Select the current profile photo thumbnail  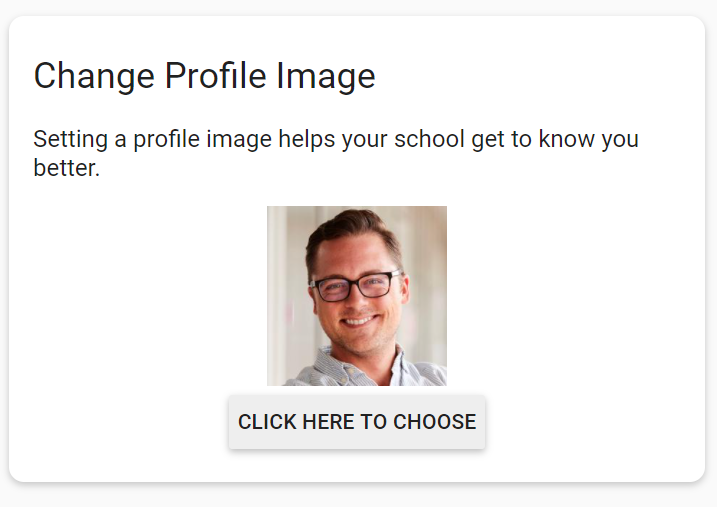pyautogui.click(x=357, y=296)
